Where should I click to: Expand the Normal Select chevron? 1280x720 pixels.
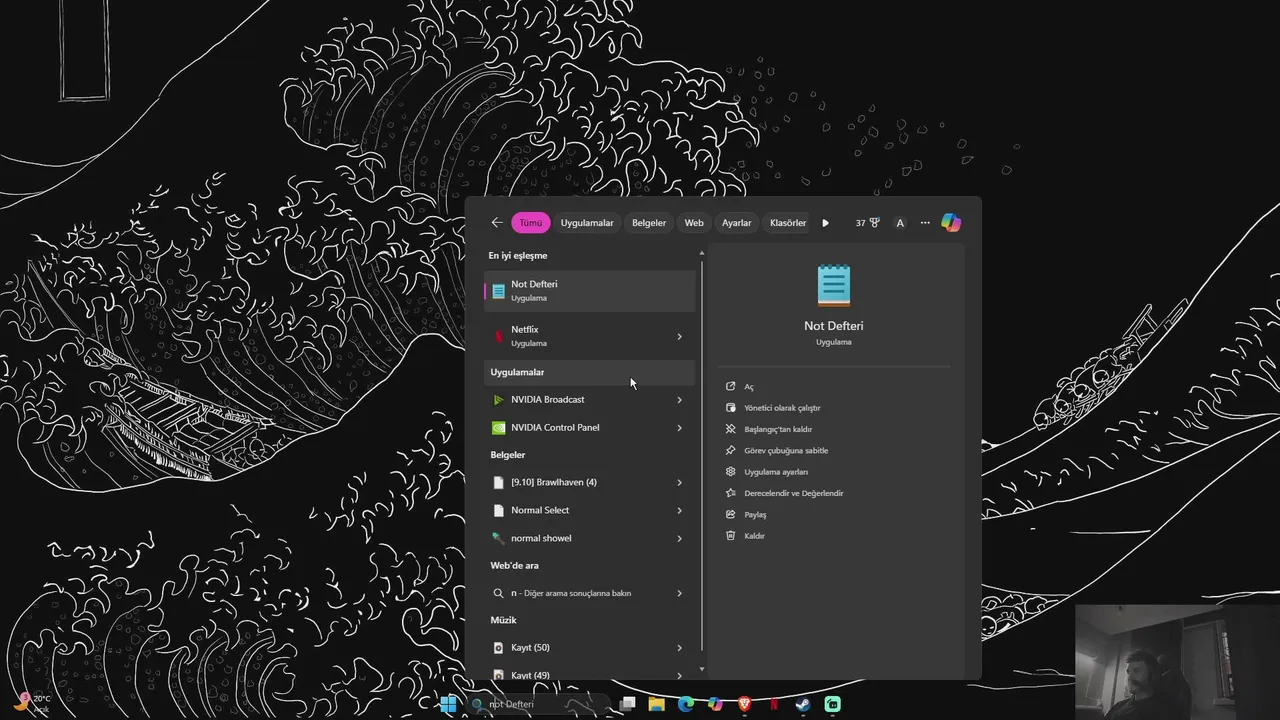pos(679,511)
